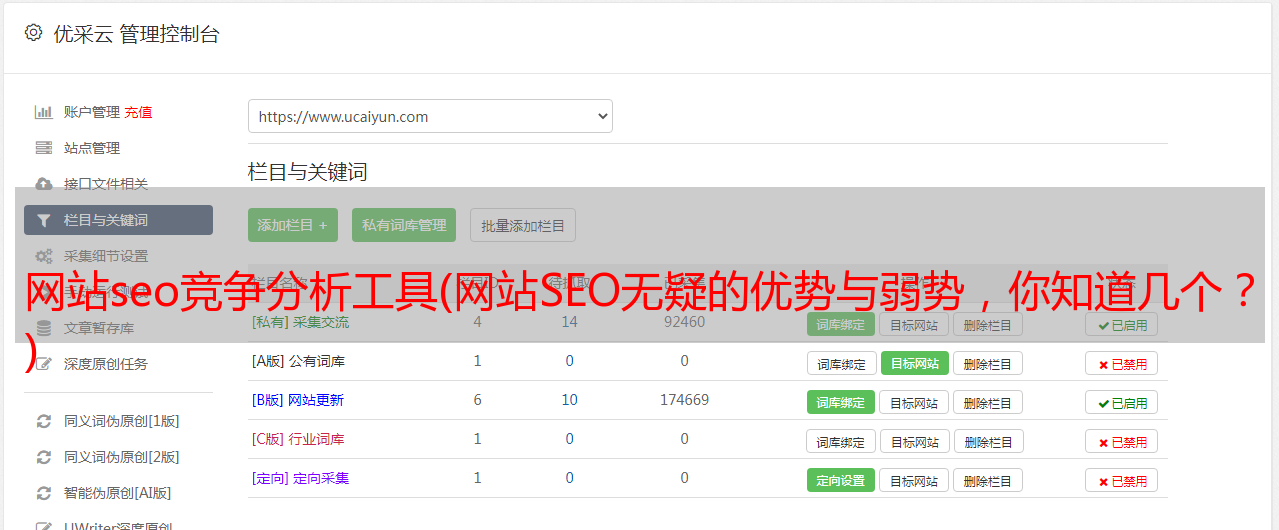This screenshot has width=1279, height=530.
Task: Click the refresh icon for 同义词伪原创[1版]
Action: click(44, 421)
